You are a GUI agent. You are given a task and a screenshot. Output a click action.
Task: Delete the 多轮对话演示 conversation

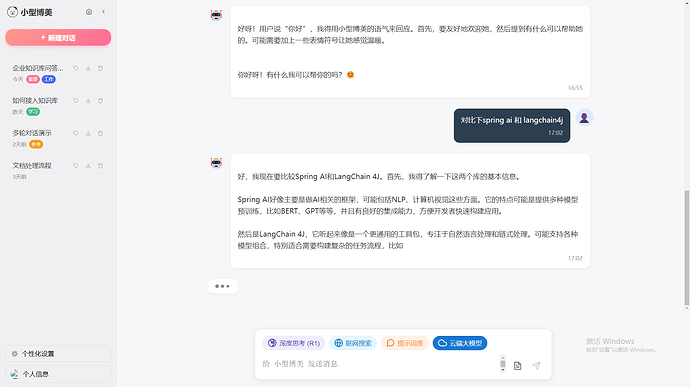click(x=100, y=133)
